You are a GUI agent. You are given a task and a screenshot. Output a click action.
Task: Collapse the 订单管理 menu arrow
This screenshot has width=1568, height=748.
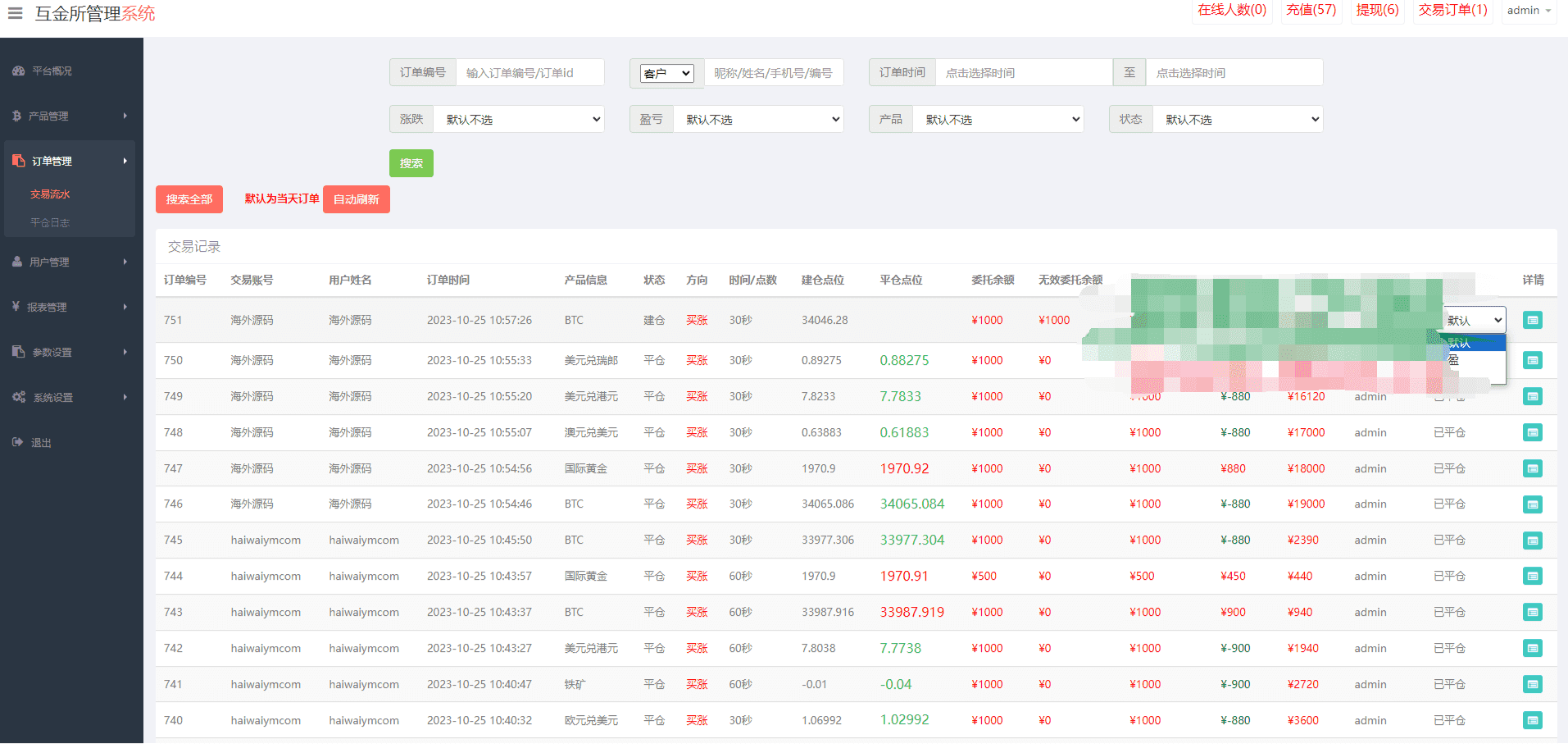point(125,161)
